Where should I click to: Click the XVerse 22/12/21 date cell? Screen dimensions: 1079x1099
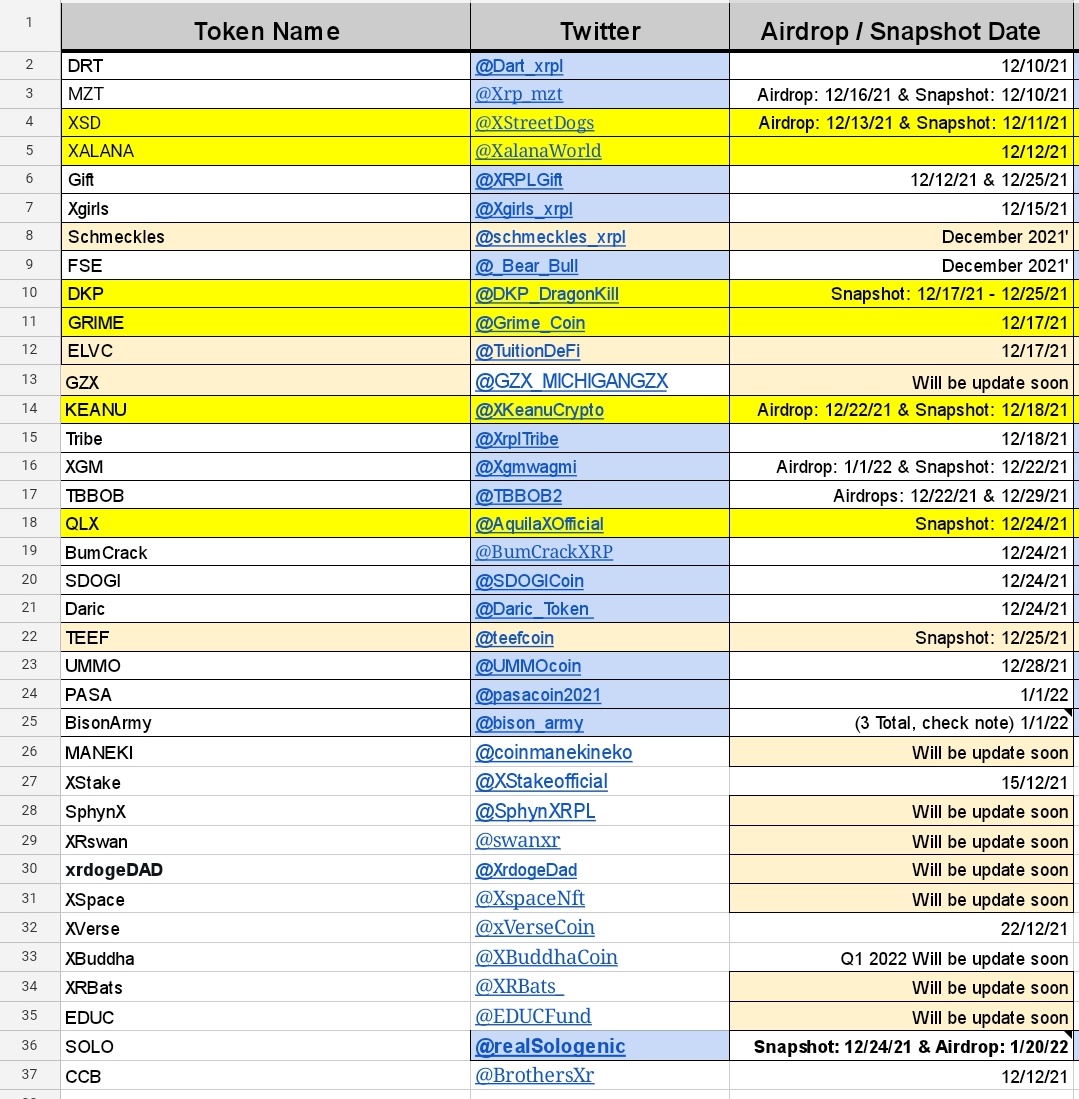click(901, 928)
